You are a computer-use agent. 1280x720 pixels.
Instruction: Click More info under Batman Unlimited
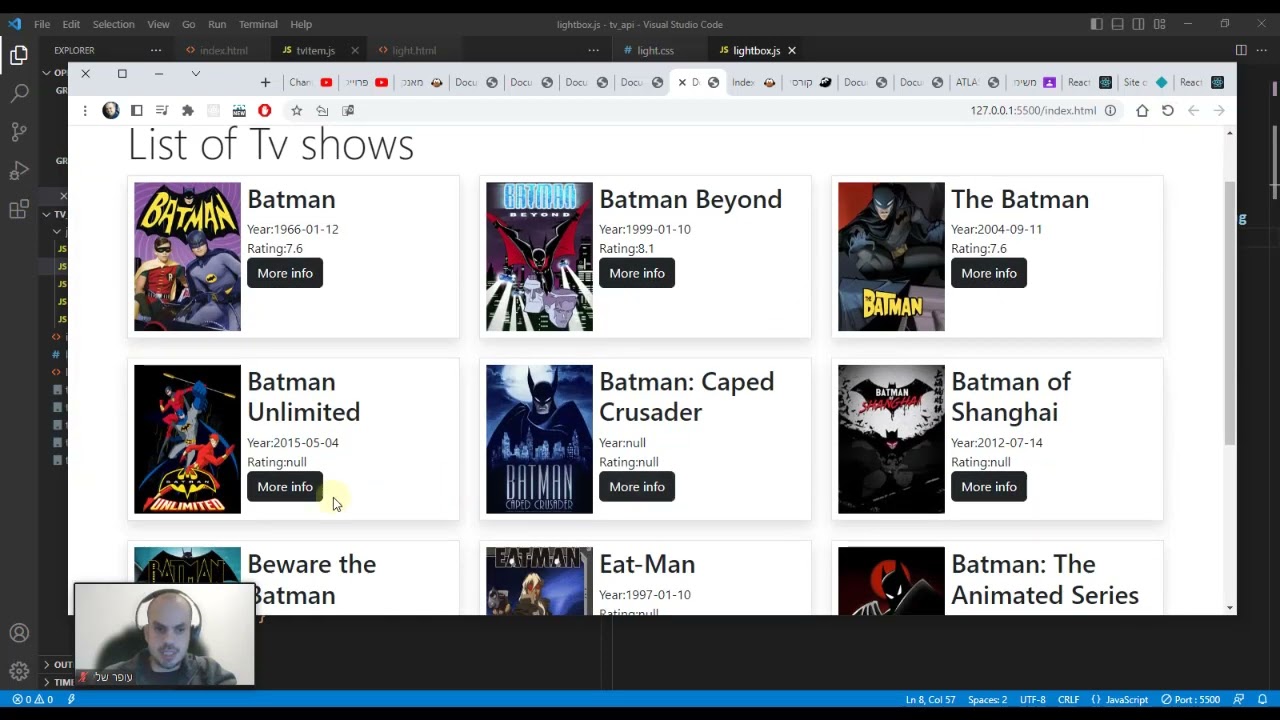(285, 487)
